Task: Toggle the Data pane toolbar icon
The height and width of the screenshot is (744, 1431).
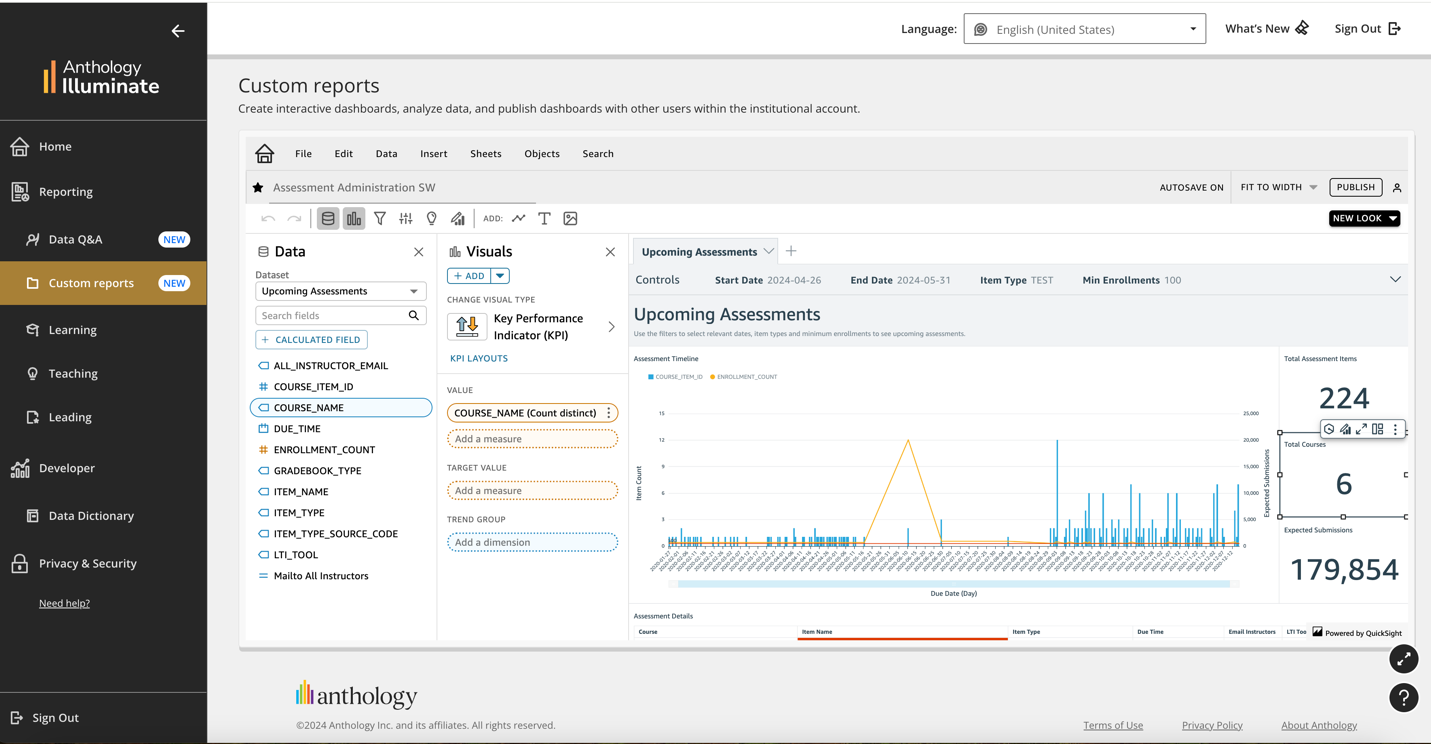Action: pos(328,218)
